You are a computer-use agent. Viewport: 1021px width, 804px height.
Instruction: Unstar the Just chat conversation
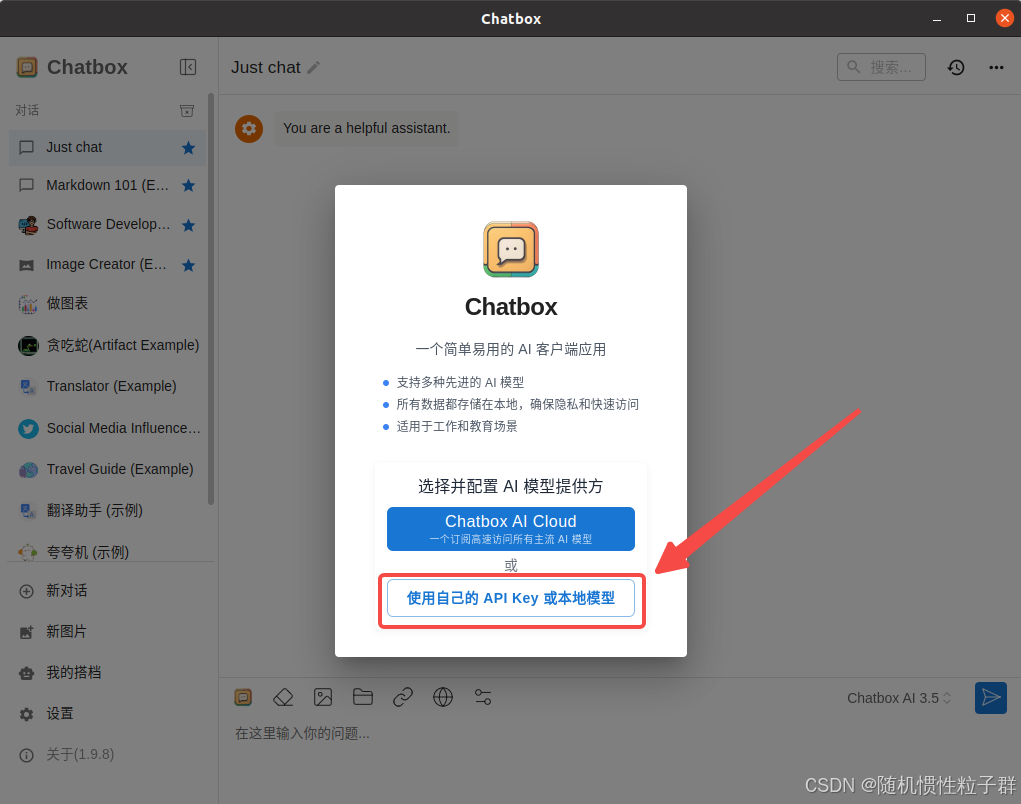(188, 148)
